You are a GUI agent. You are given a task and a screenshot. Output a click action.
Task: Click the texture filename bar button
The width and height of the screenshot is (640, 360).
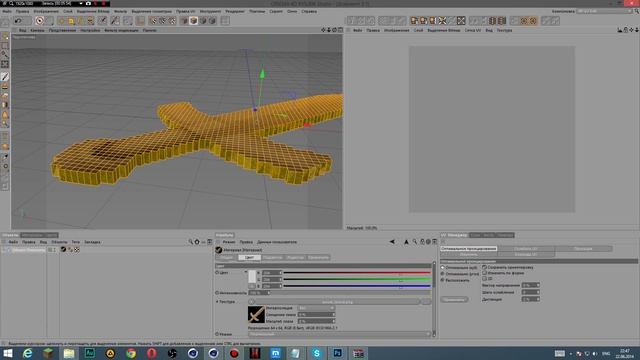[x=337, y=302]
